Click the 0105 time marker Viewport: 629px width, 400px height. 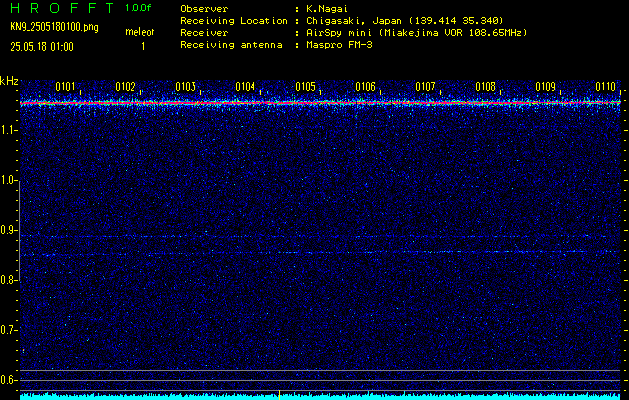[x=305, y=87]
